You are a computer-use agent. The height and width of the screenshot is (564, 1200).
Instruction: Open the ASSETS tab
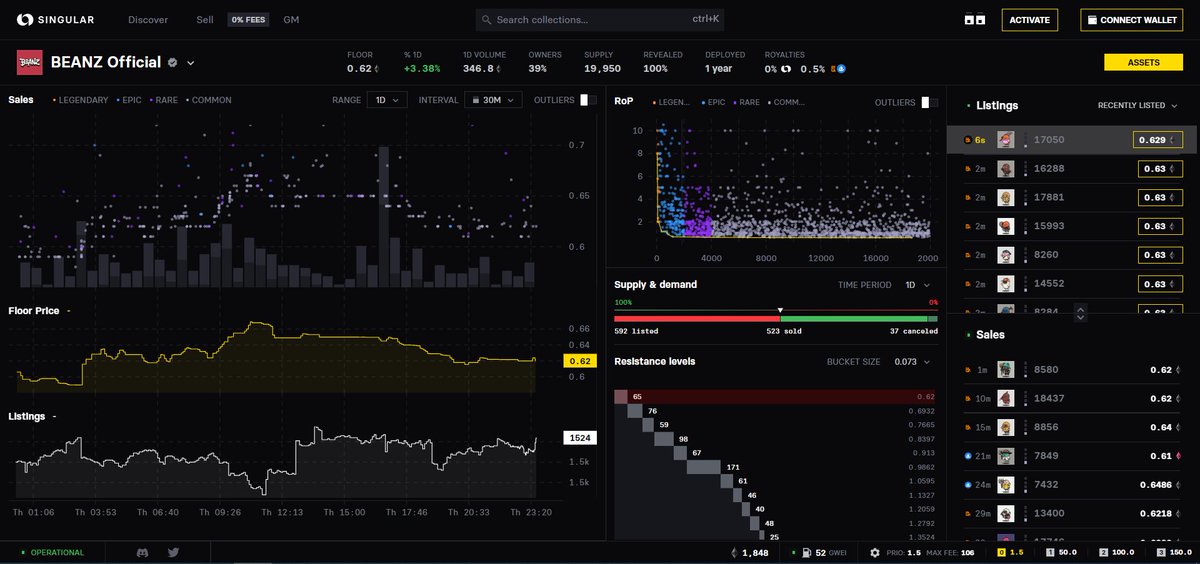[1143, 62]
